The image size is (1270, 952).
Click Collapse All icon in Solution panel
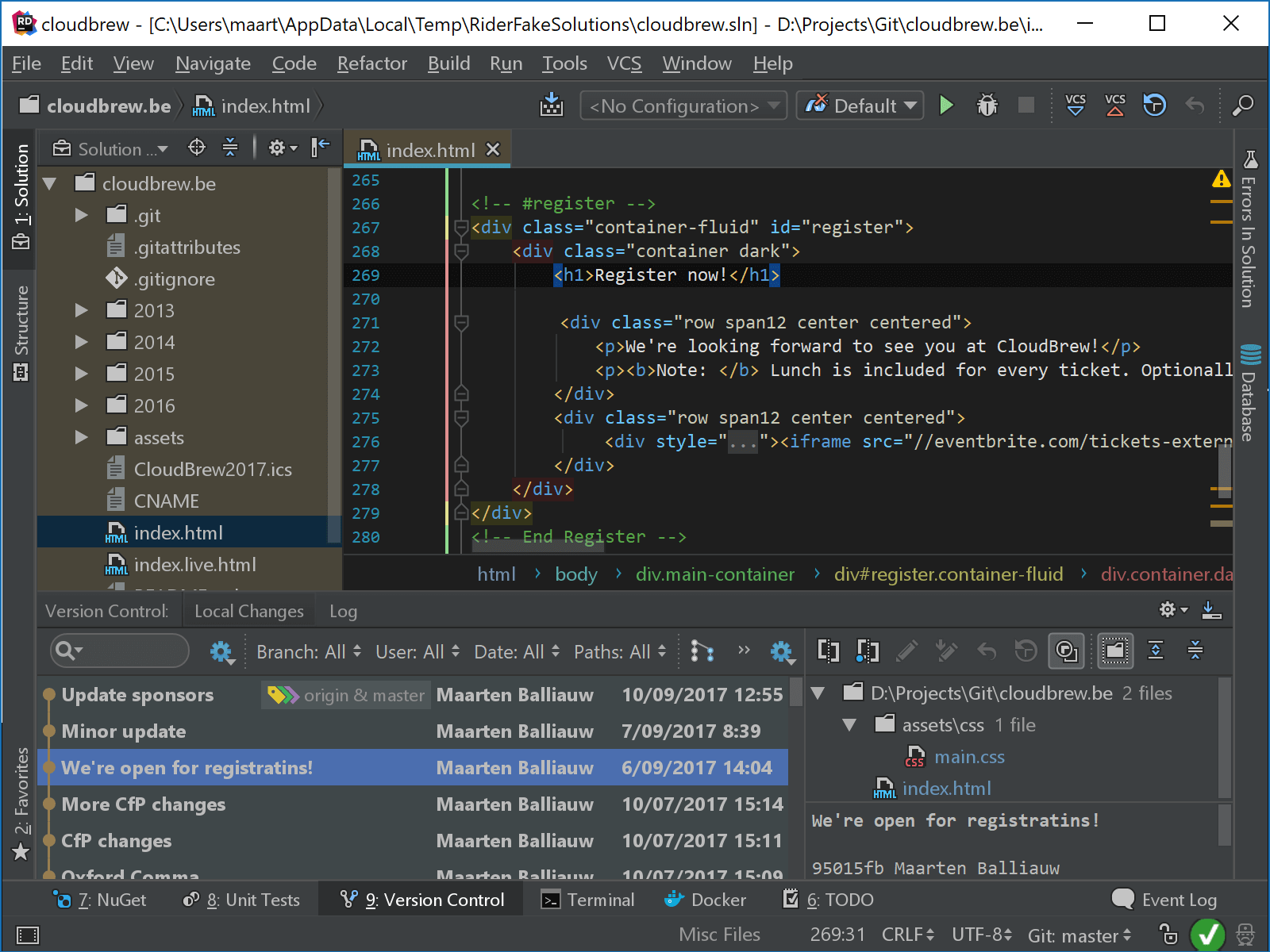click(x=230, y=148)
